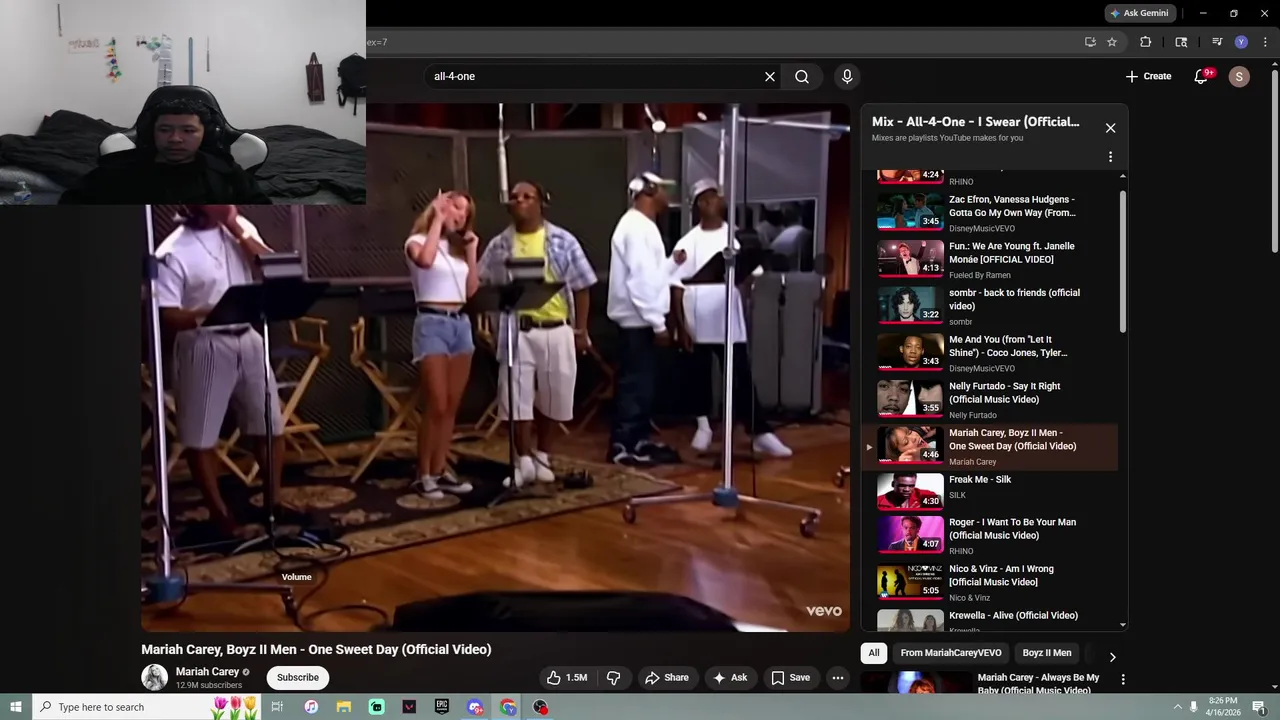This screenshot has height=720, width=1280.
Task: Play Krewella - Alive from playlist
Action: pos(990,620)
